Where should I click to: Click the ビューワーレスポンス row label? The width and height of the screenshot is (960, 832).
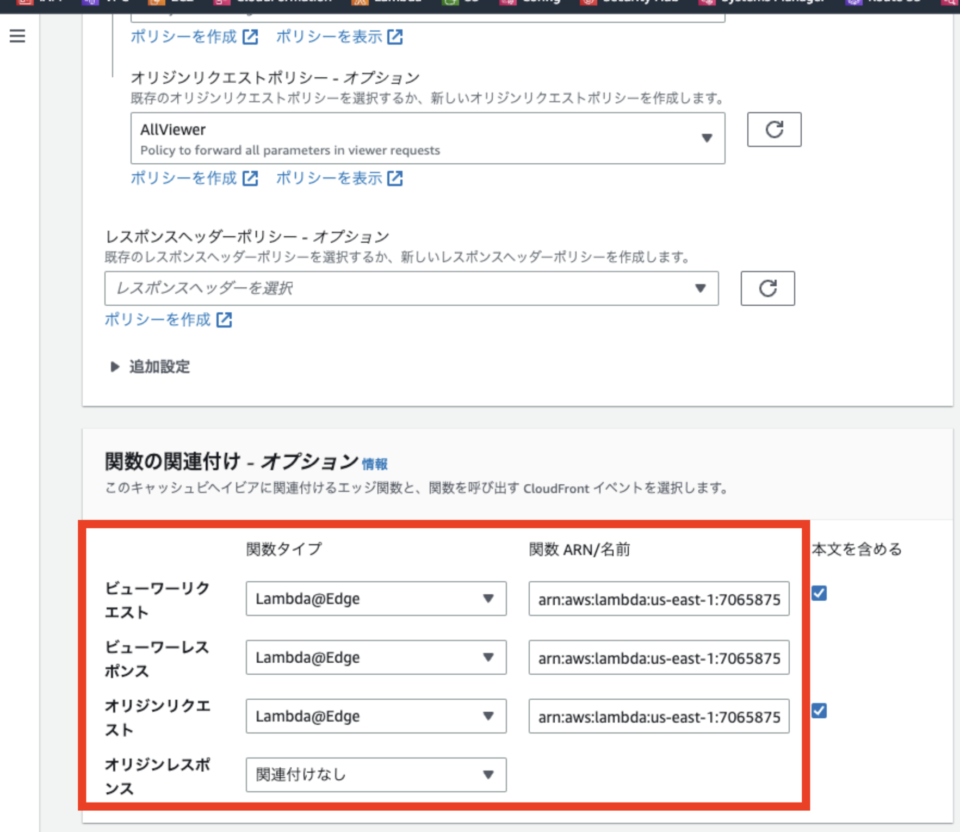(x=157, y=659)
